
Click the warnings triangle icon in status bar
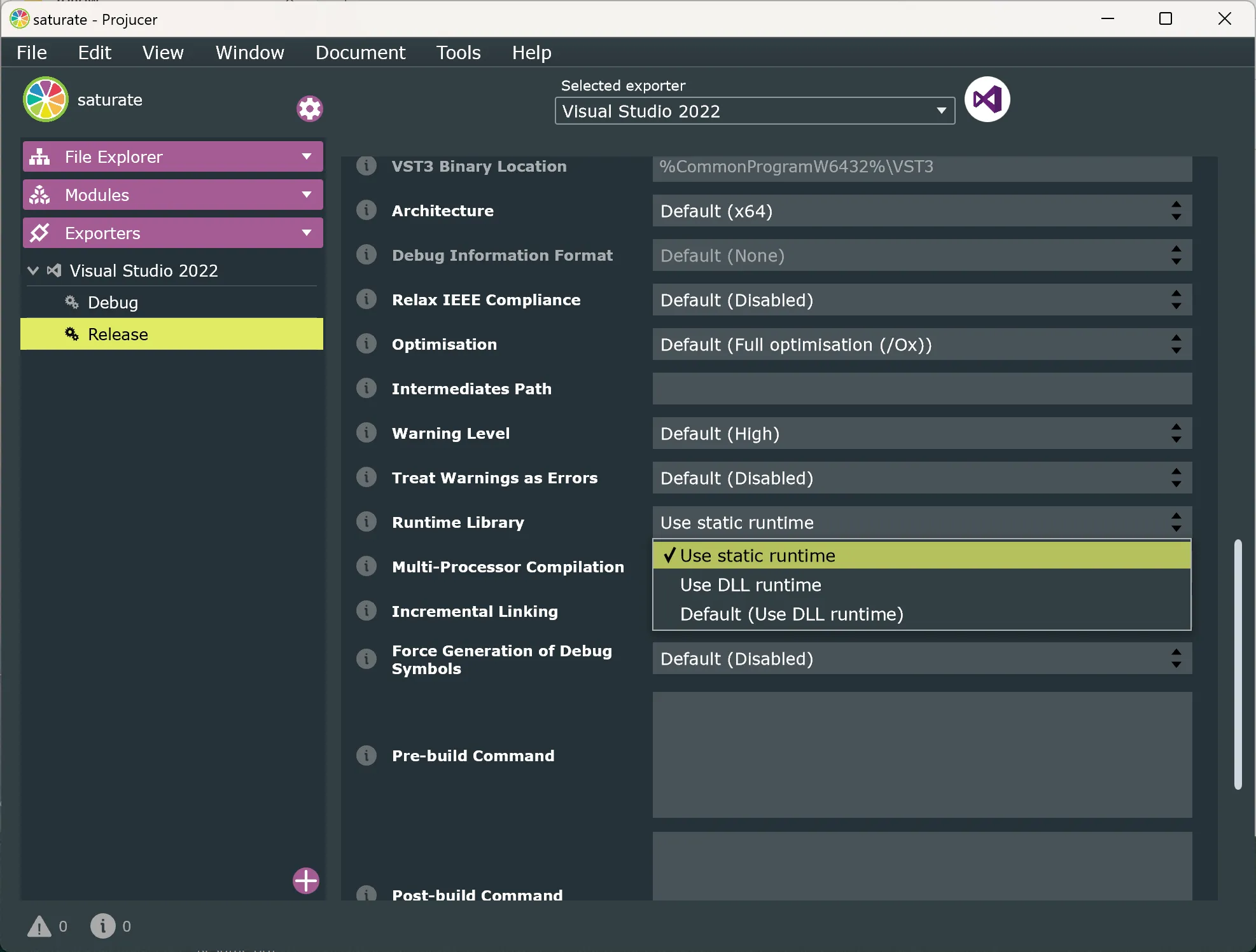[39, 926]
